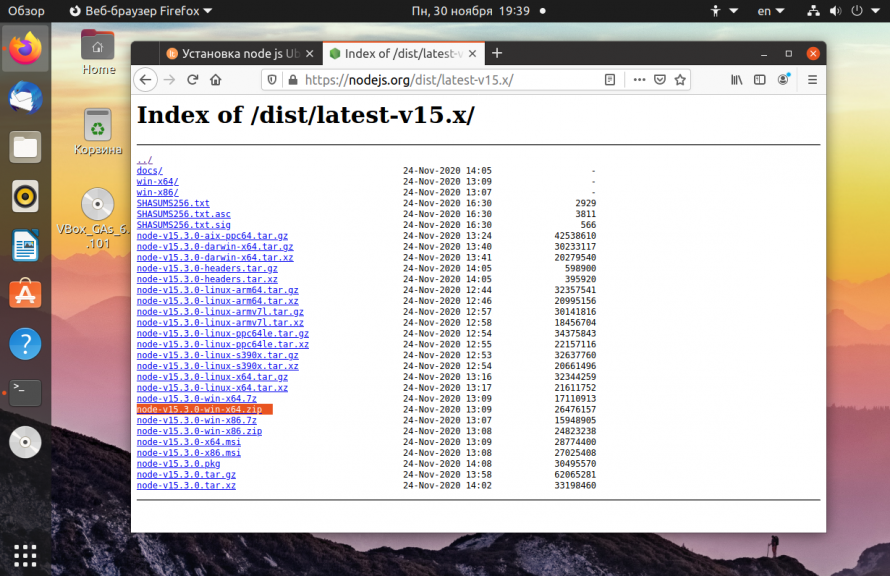This screenshot has width=890, height=576.
Task: Download node-v15.3.0-linux-arm64.tar.gz
Action: [217, 290]
